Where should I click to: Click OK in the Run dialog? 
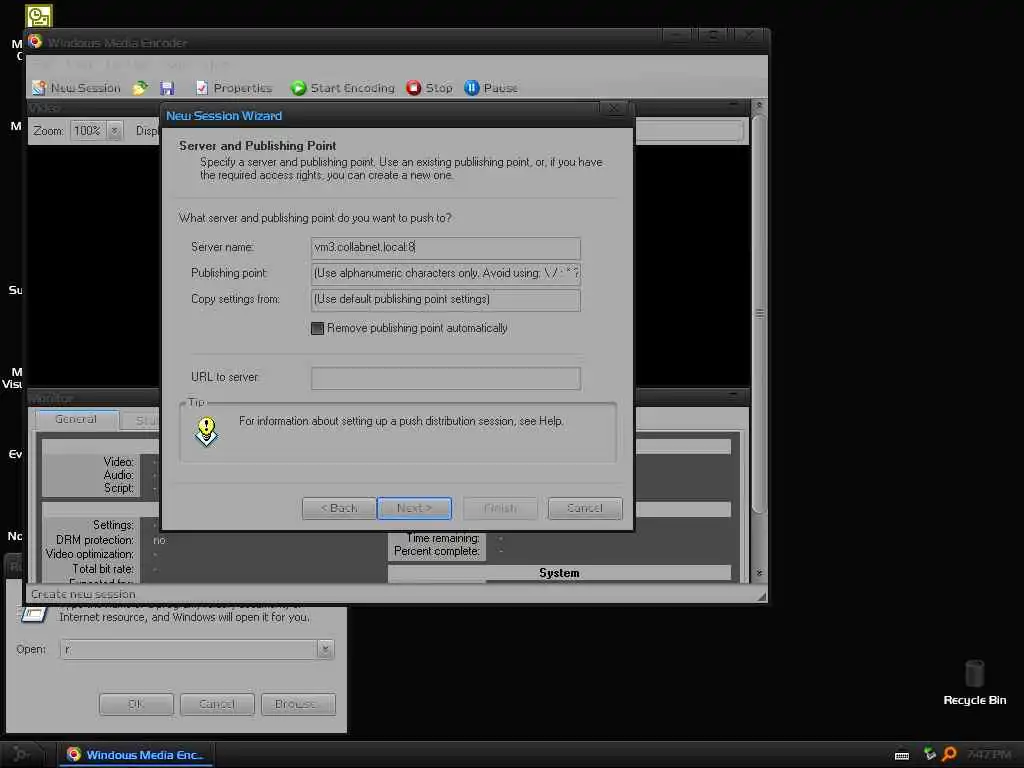coord(136,704)
